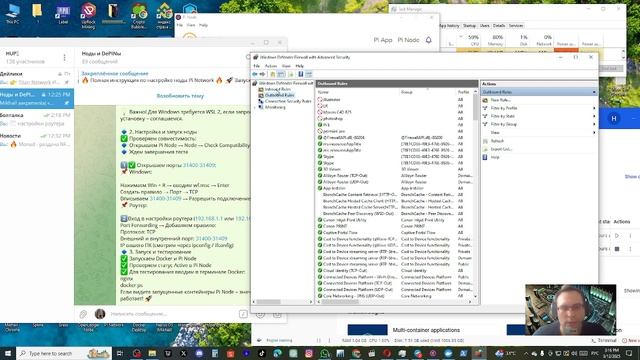Open Болталка topic in Telegram
Image resolution: width=640 pixels, height=360 pixels.
[x=37, y=119]
